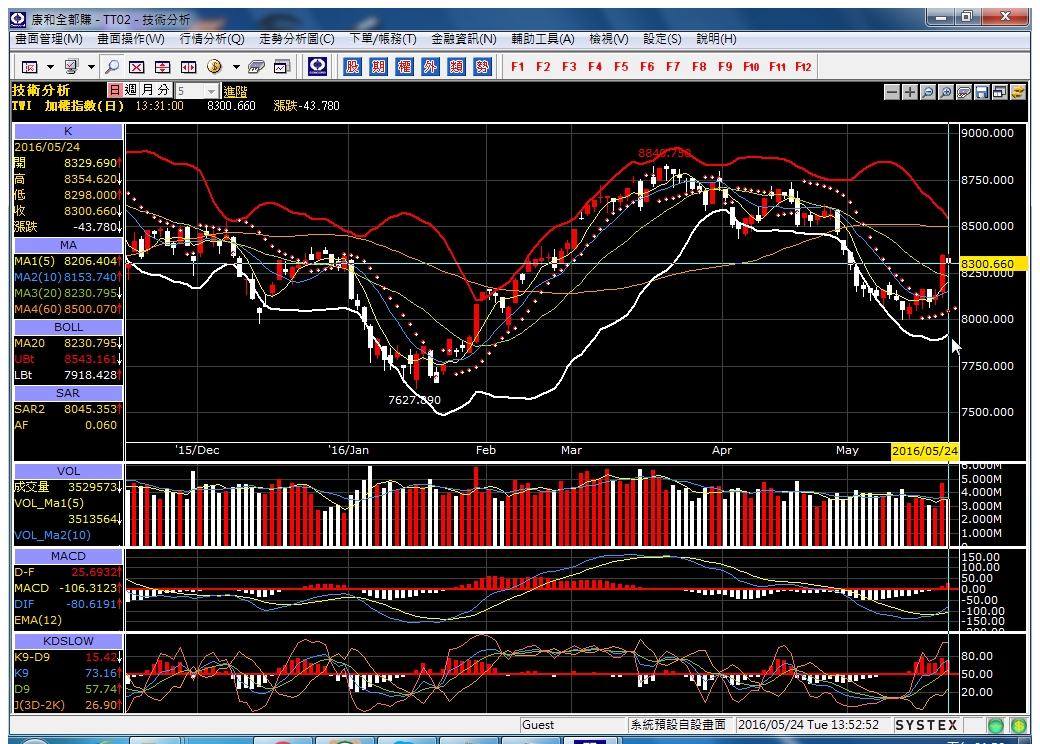Click the MA indicator panel header

[x=68, y=245]
